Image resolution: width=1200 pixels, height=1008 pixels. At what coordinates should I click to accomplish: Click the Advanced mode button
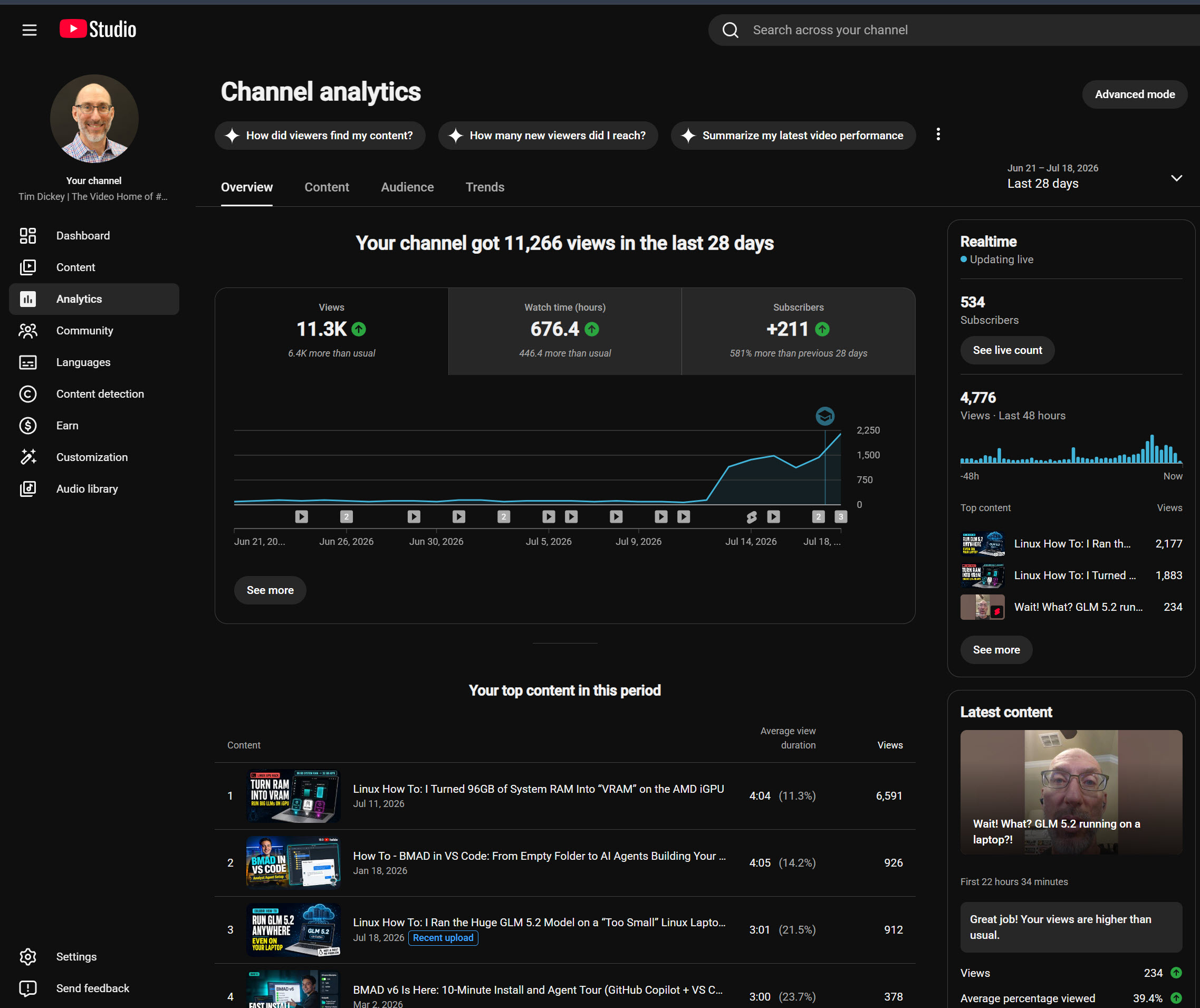coord(1135,94)
